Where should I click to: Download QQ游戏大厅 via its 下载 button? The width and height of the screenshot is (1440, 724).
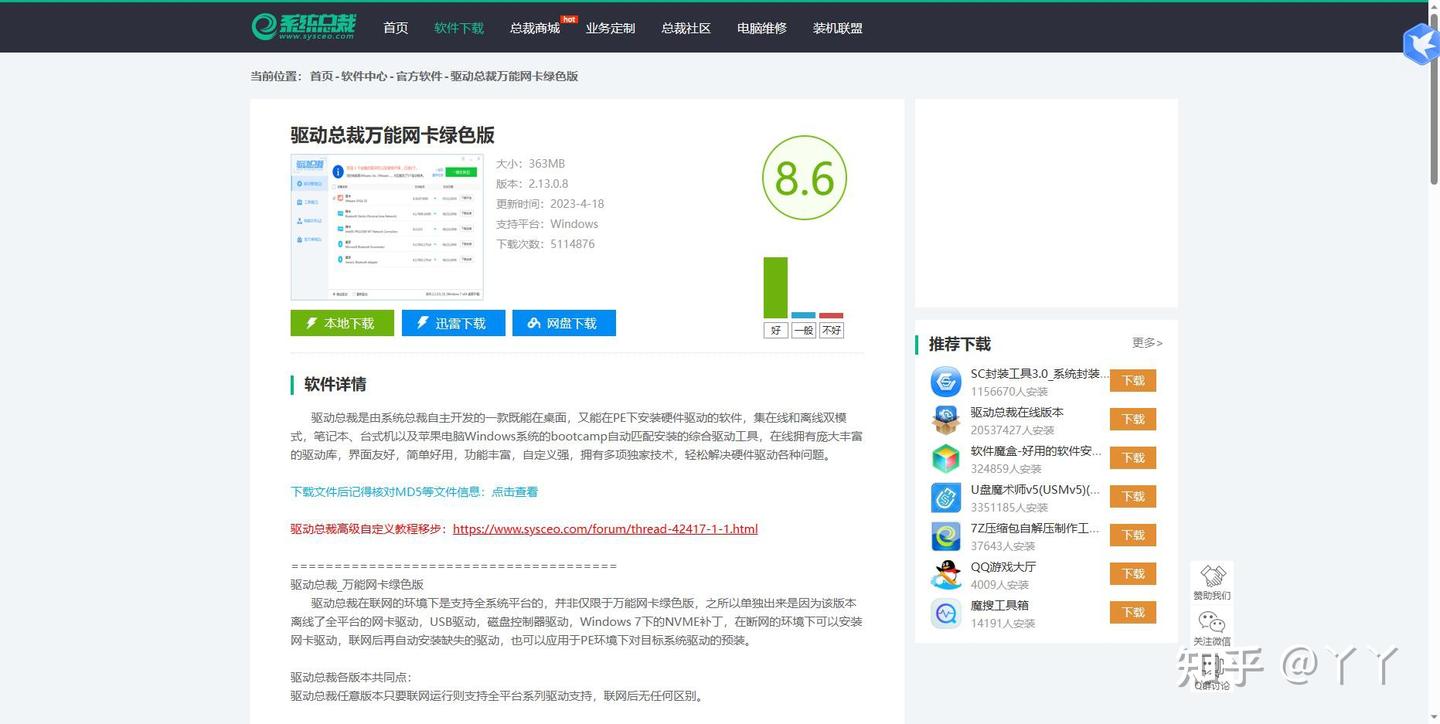(1133, 574)
